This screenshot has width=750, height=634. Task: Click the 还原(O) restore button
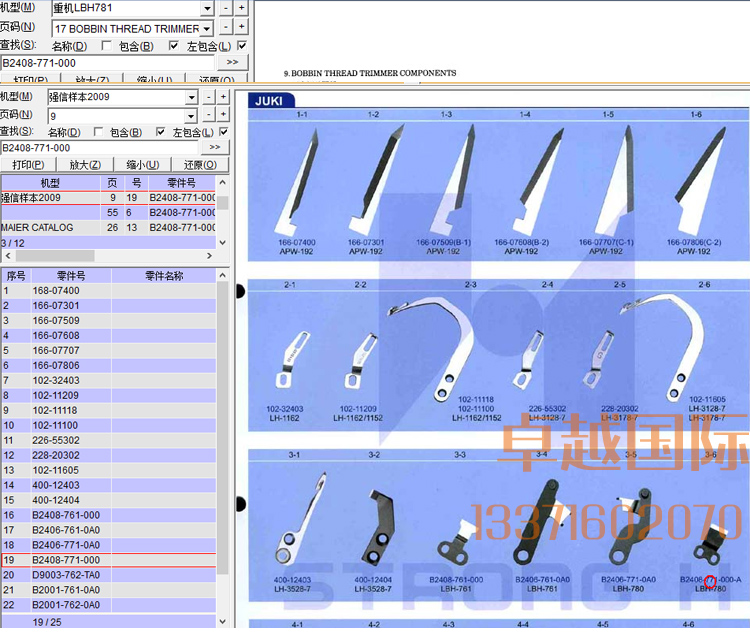click(x=200, y=165)
